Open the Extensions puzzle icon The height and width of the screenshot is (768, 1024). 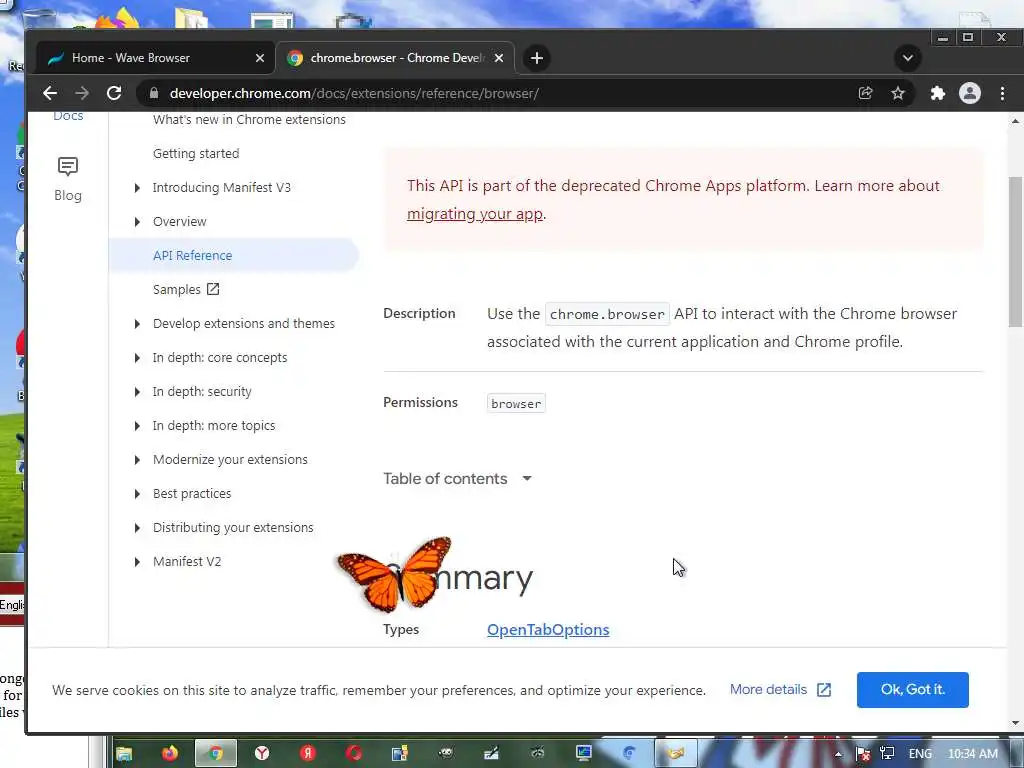pyautogui.click(x=938, y=93)
